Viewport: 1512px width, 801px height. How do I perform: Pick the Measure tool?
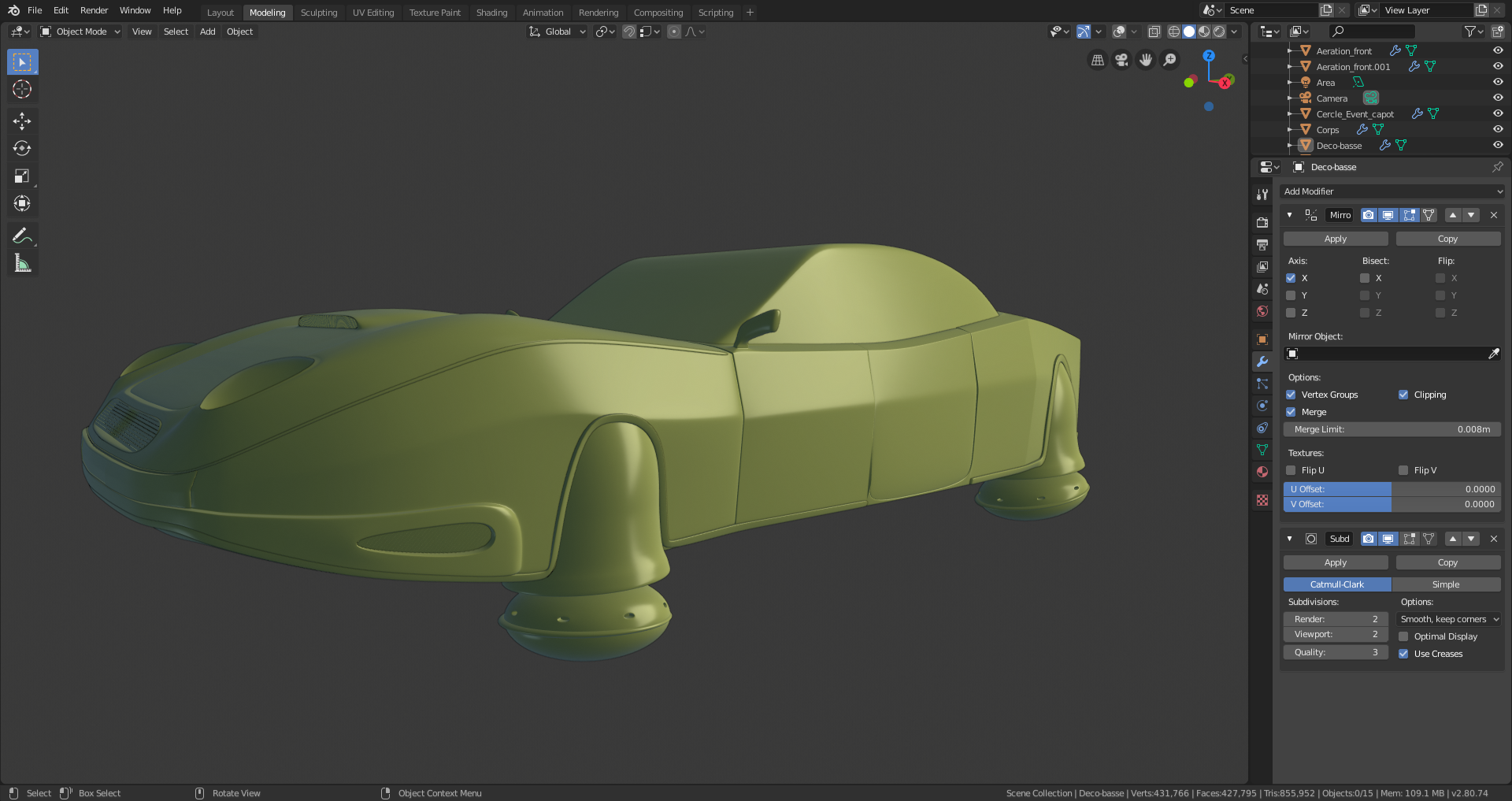coord(22,264)
